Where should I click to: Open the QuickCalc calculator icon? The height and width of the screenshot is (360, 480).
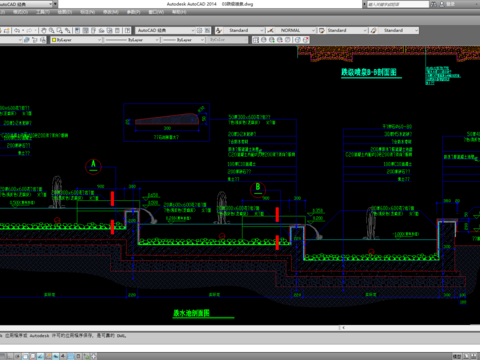[x=117, y=30]
